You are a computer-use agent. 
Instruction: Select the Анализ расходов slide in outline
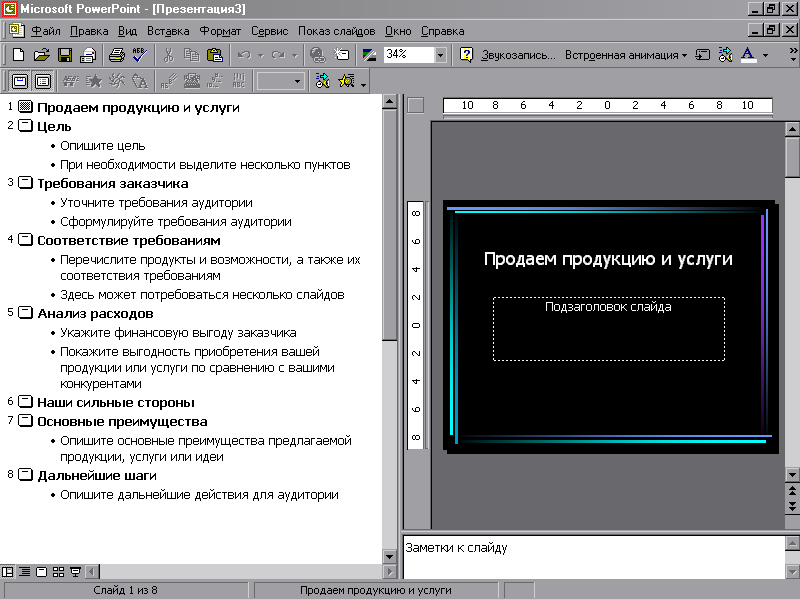pyautogui.click(x=95, y=313)
